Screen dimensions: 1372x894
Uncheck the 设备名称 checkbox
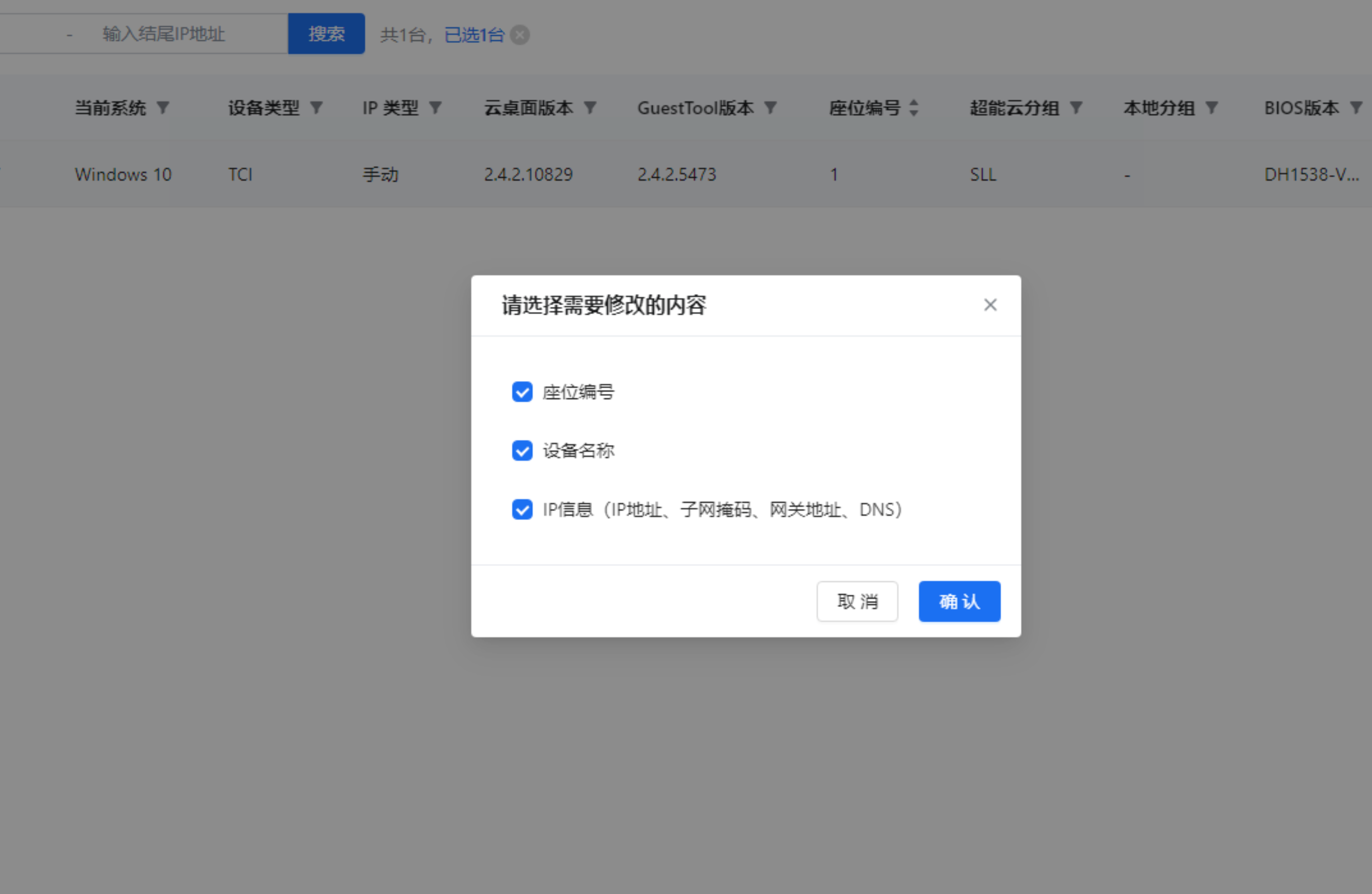coord(522,450)
